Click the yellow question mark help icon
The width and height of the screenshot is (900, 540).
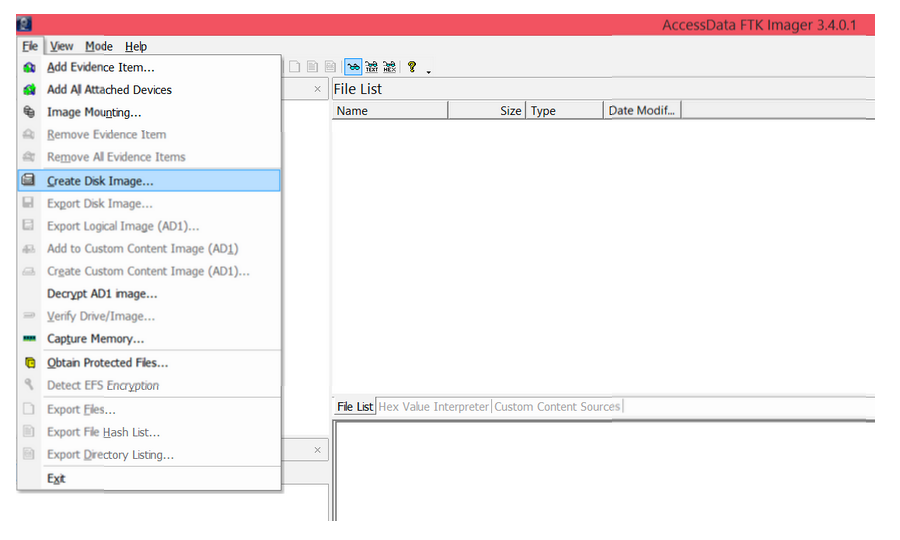click(411, 67)
